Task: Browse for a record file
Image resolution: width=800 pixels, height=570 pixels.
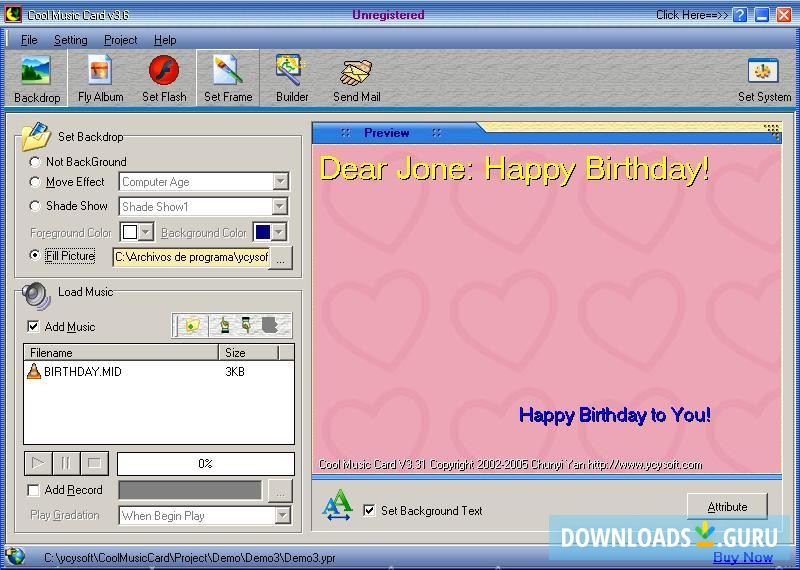Action: click(x=280, y=491)
